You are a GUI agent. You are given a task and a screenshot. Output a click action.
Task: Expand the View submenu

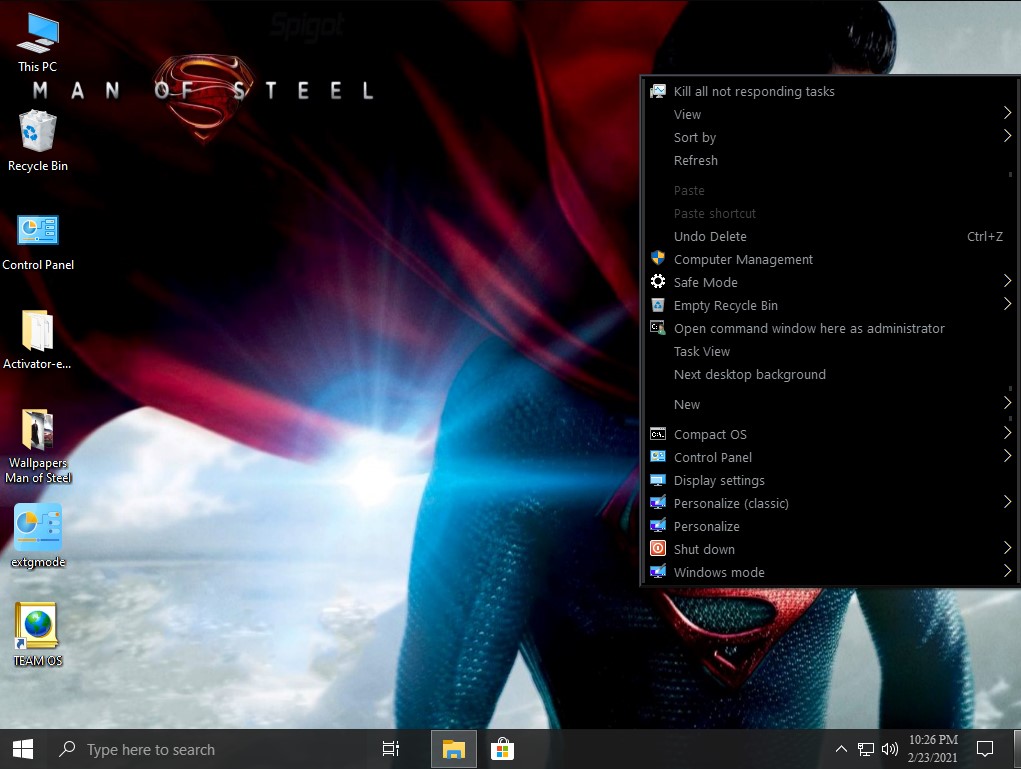point(830,115)
